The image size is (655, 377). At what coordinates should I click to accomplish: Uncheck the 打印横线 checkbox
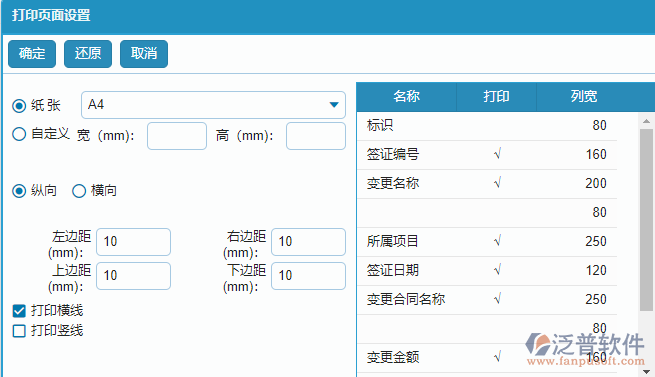pos(19,311)
